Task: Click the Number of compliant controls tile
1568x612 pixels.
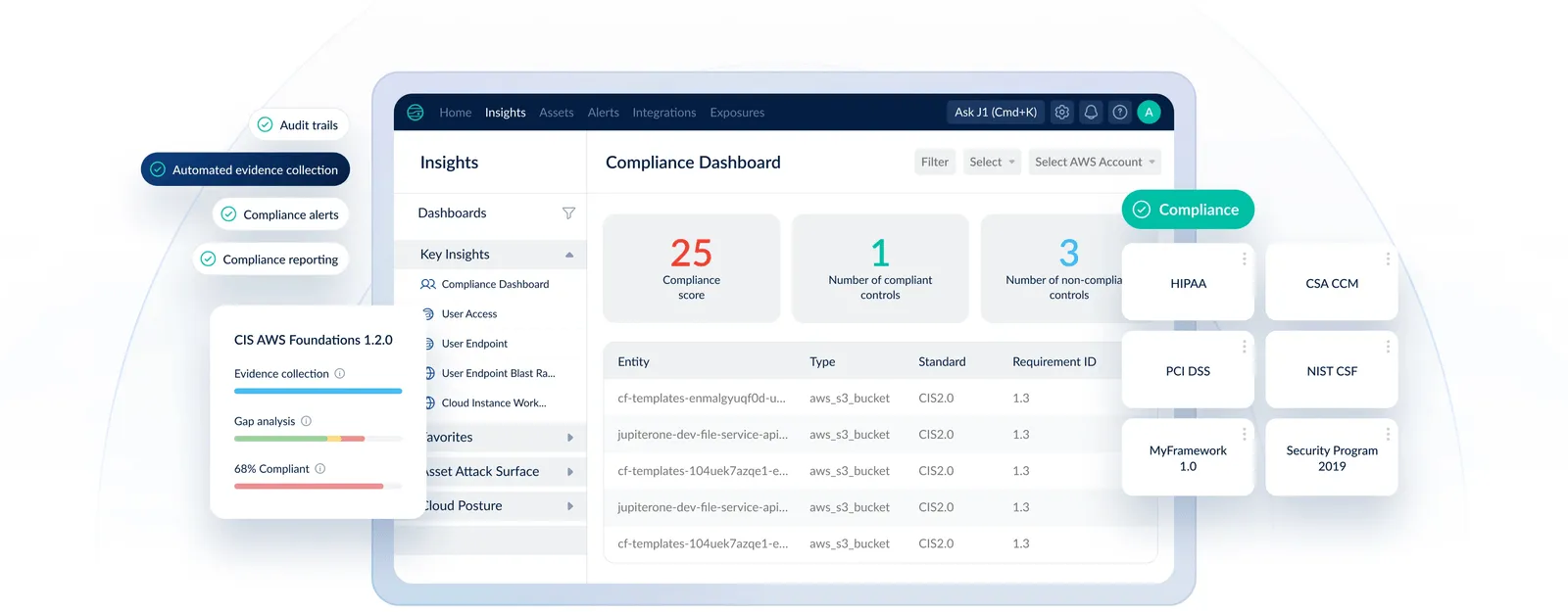Action: click(x=880, y=268)
